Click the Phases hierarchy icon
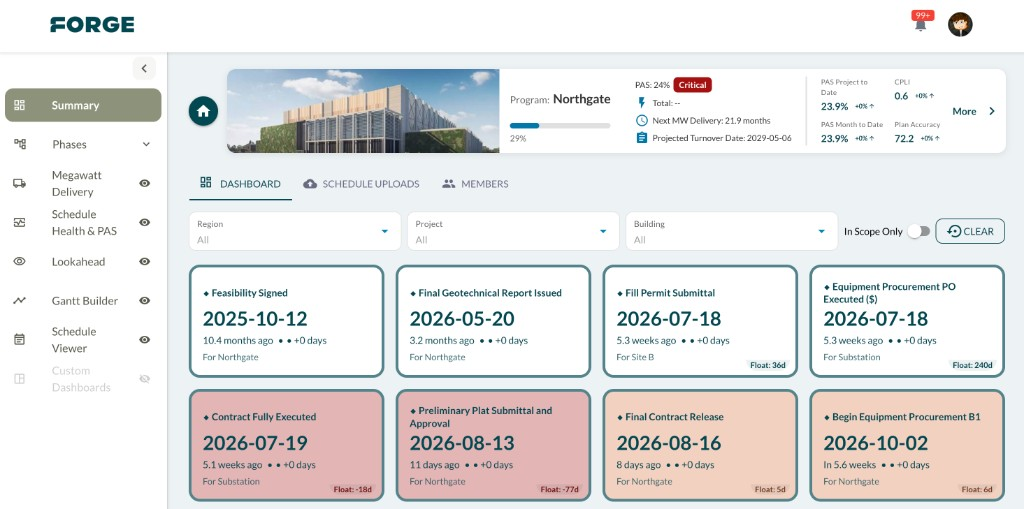The height and width of the screenshot is (509, 1024). pos(20,144)
